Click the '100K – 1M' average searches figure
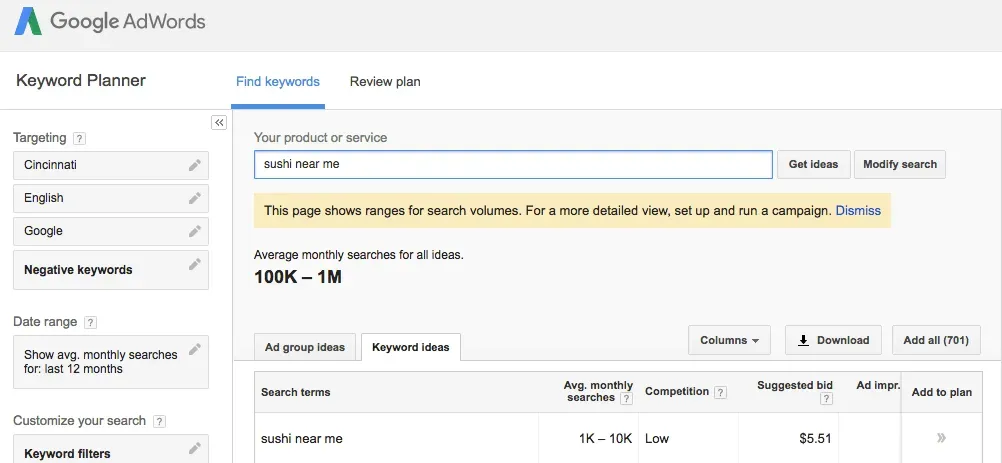The height and width of the screenshot is (463, 1002). [x=298, y=277]
